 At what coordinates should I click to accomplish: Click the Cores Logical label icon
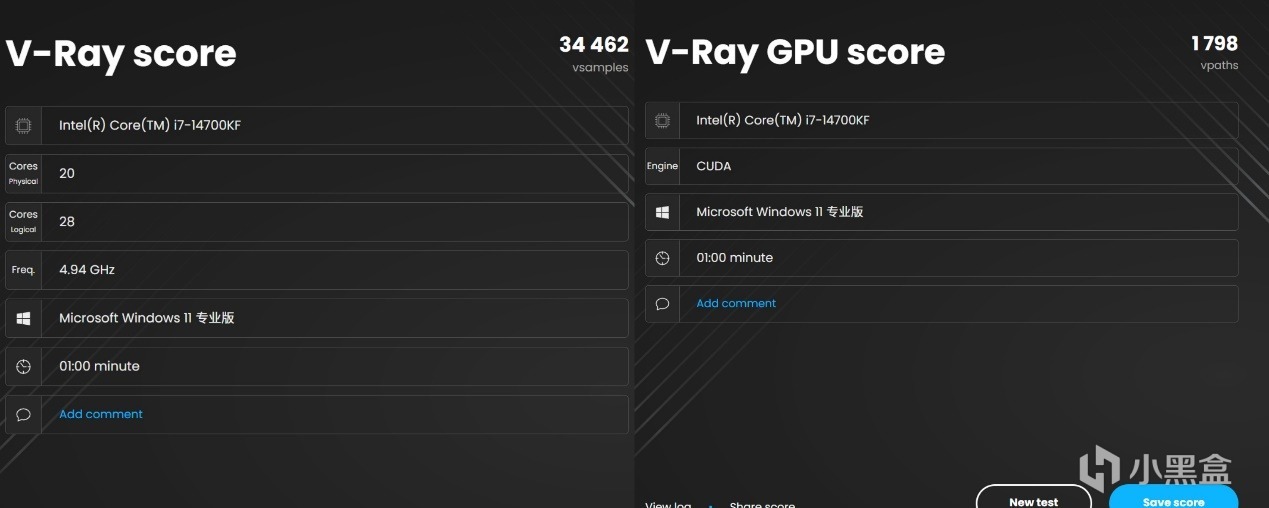tap(23, 221)
